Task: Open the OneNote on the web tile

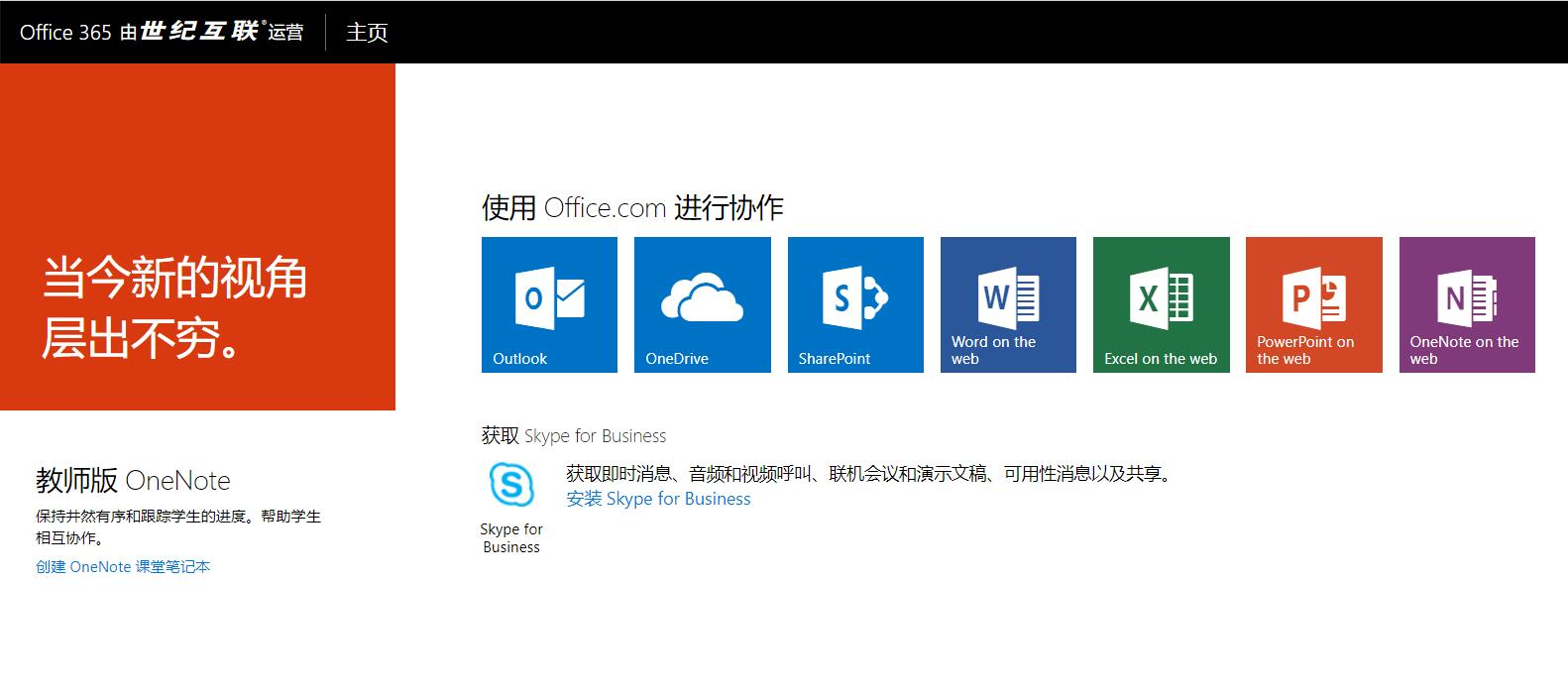Action: pos(1467,304)
